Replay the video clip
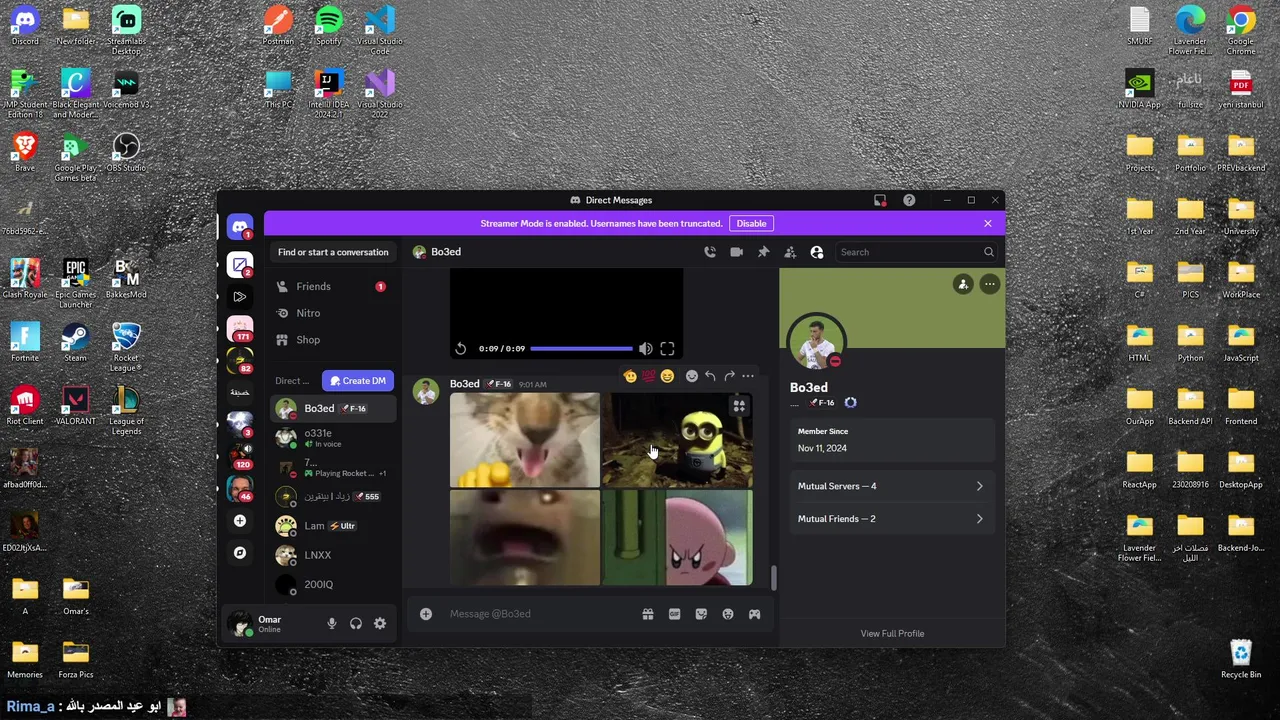The width and height of the screenshot is (1280, 720). [461, 349]
